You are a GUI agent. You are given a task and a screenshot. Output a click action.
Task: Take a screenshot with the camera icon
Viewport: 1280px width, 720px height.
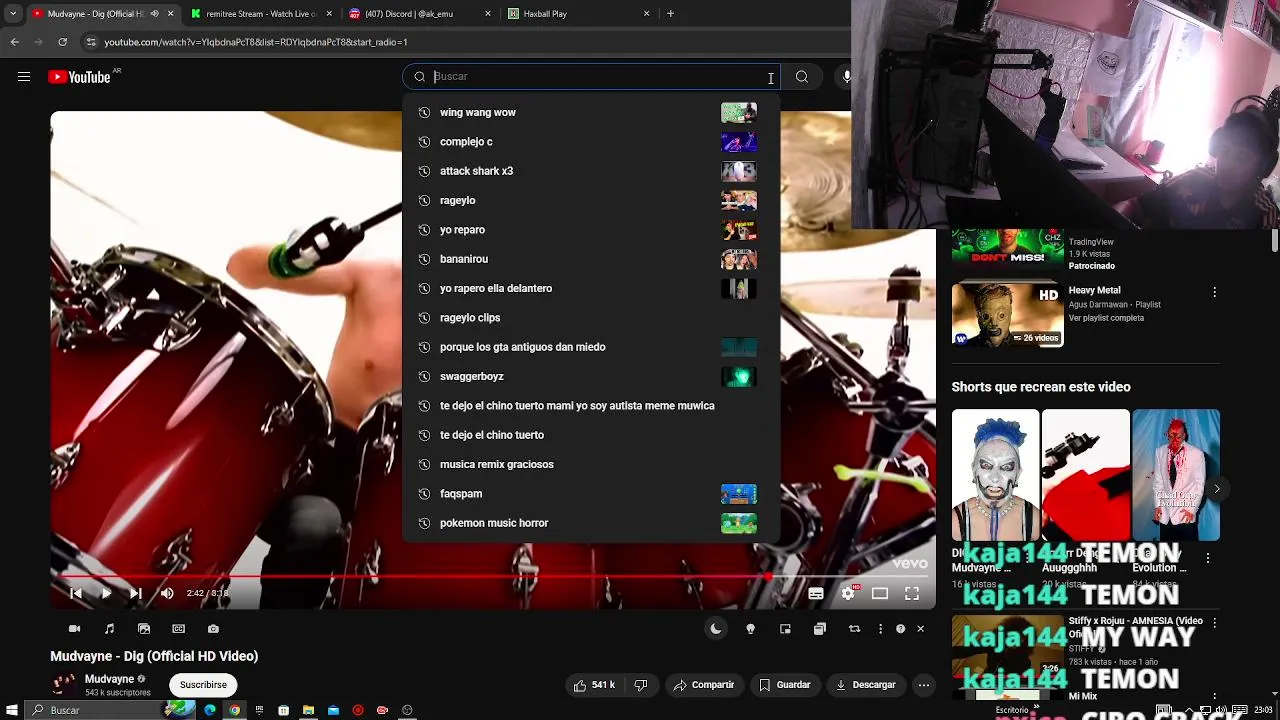click(213, 629)
